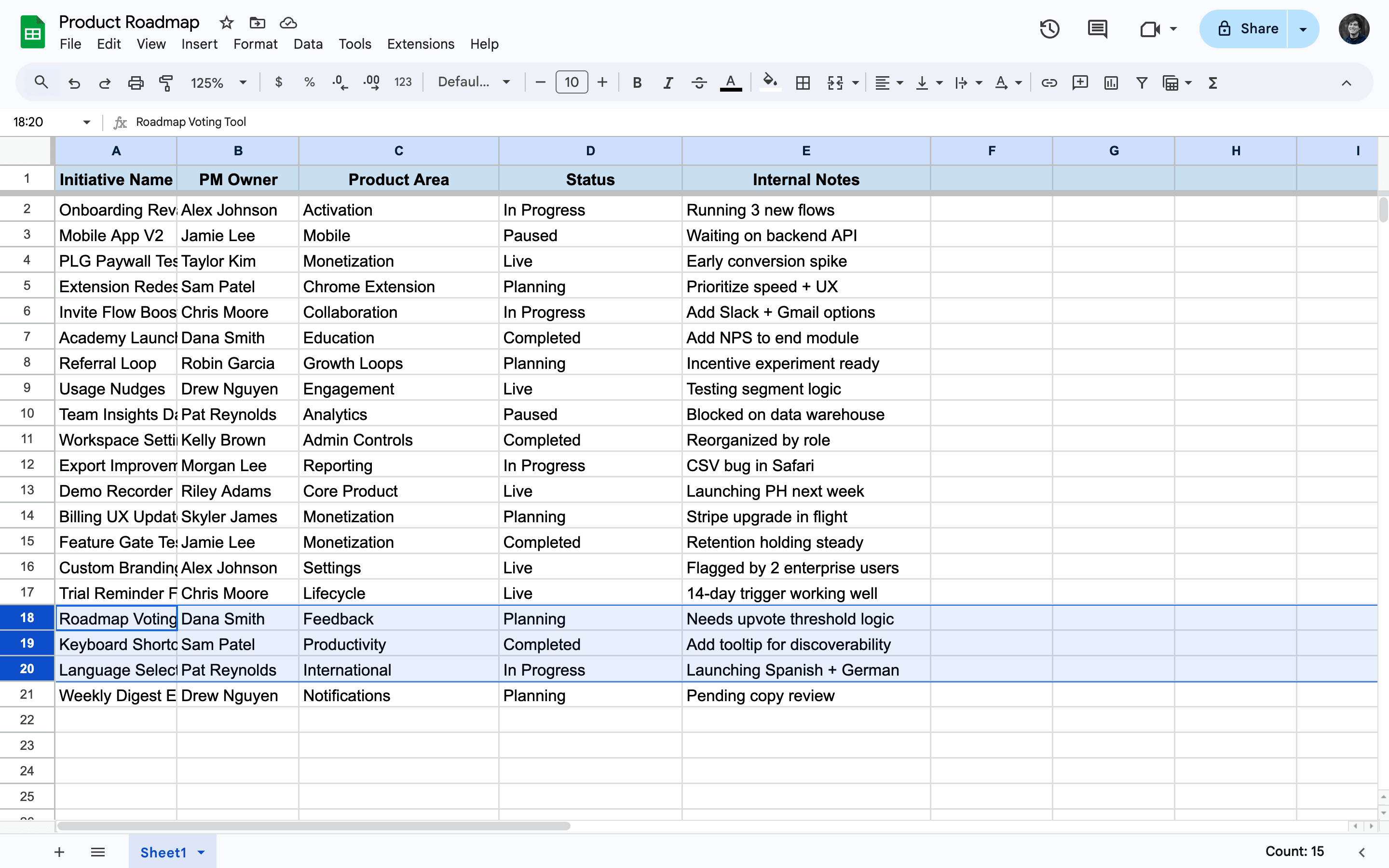Open borders options
The width and height of the screenshot is (1389, 868).
click(x=803, y=82)
